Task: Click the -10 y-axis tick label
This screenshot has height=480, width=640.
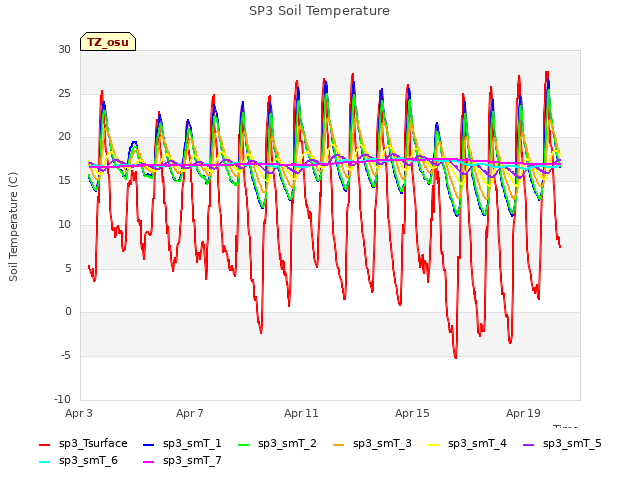Action: [62, 399]
